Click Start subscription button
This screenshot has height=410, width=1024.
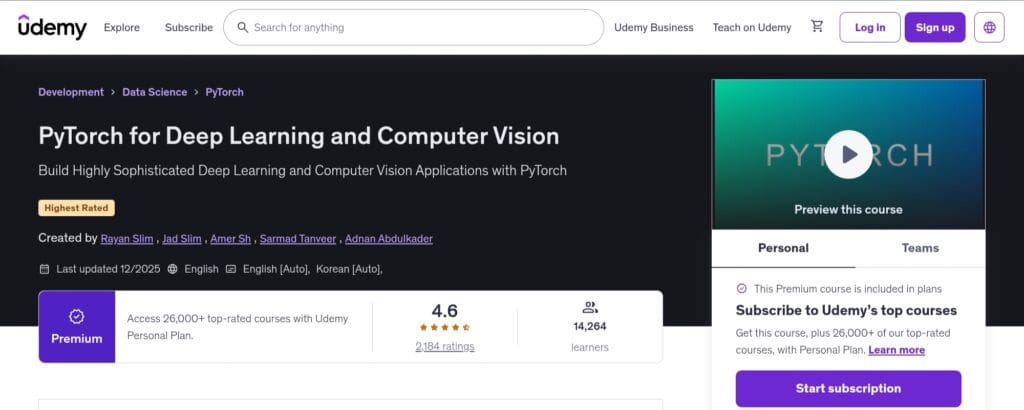coord(848,388)
